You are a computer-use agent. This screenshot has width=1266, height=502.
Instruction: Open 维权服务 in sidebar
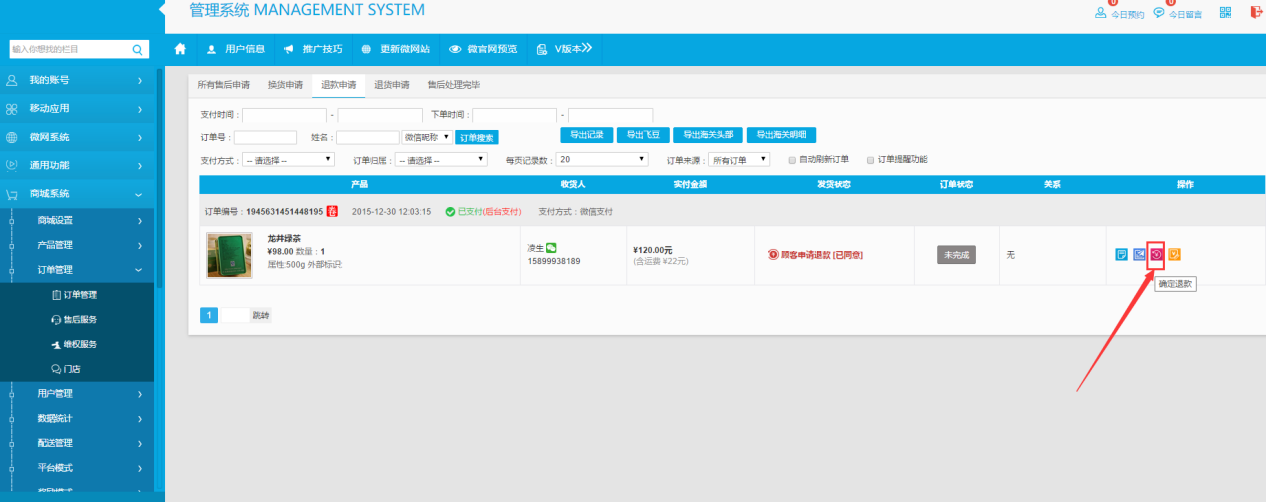(x=80, y=345)
